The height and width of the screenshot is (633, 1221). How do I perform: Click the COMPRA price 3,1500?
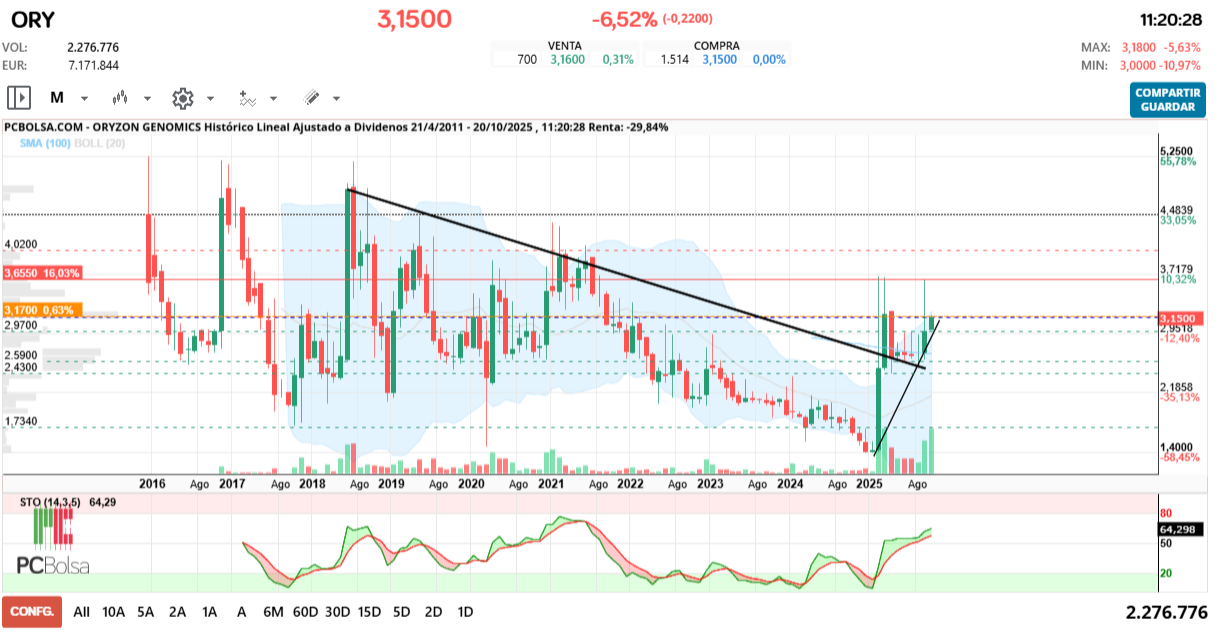tap(718, 60)
